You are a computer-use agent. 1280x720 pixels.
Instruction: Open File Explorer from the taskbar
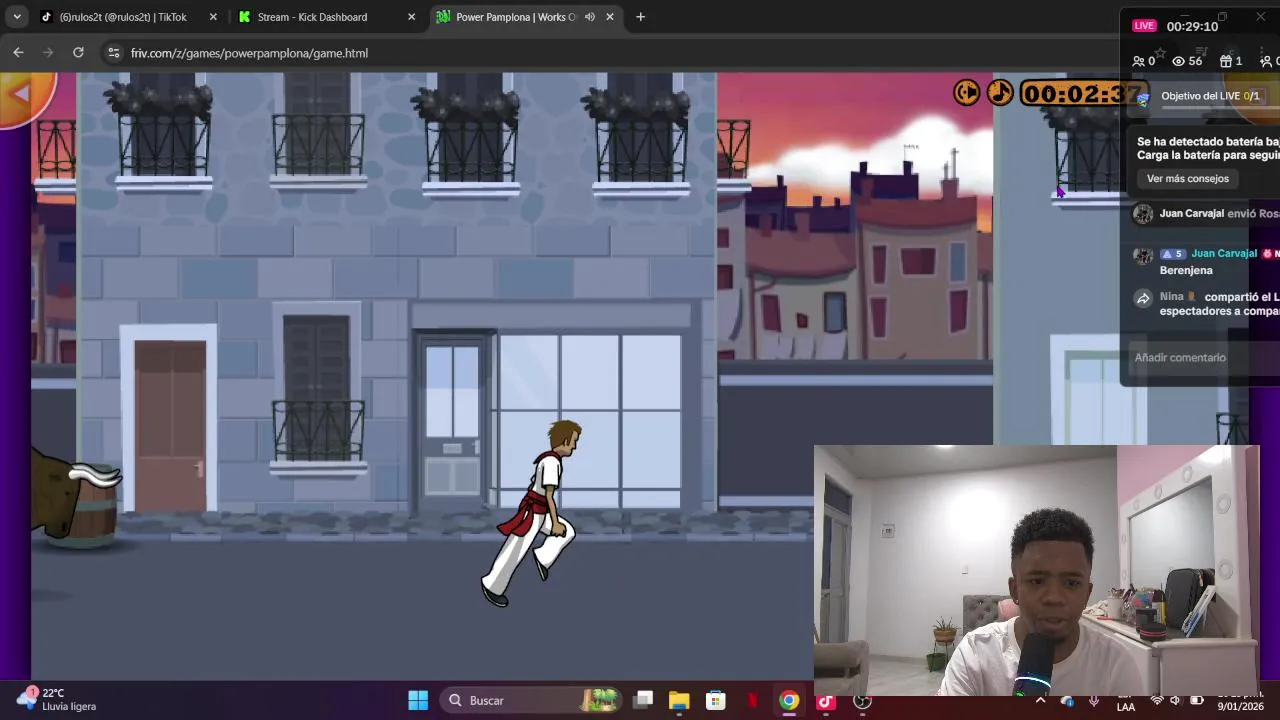[x=679, y=701]
